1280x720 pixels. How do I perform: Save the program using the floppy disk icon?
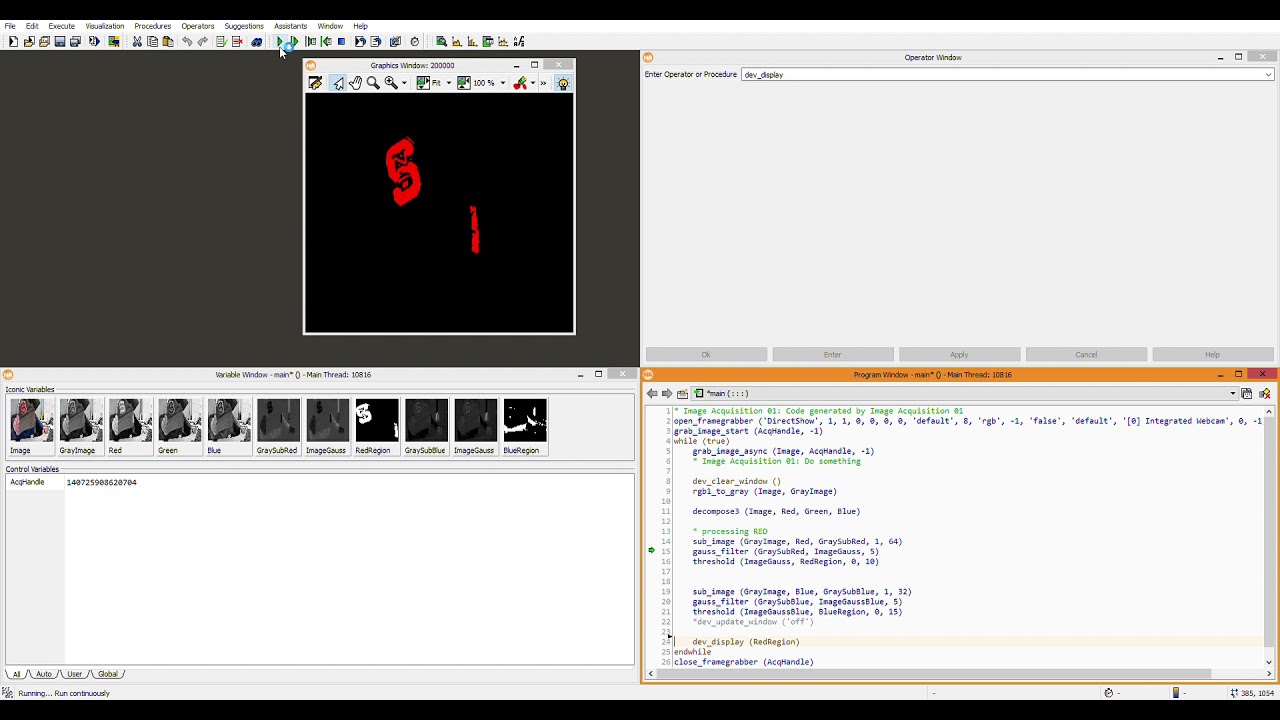click(x=59, y=41)
